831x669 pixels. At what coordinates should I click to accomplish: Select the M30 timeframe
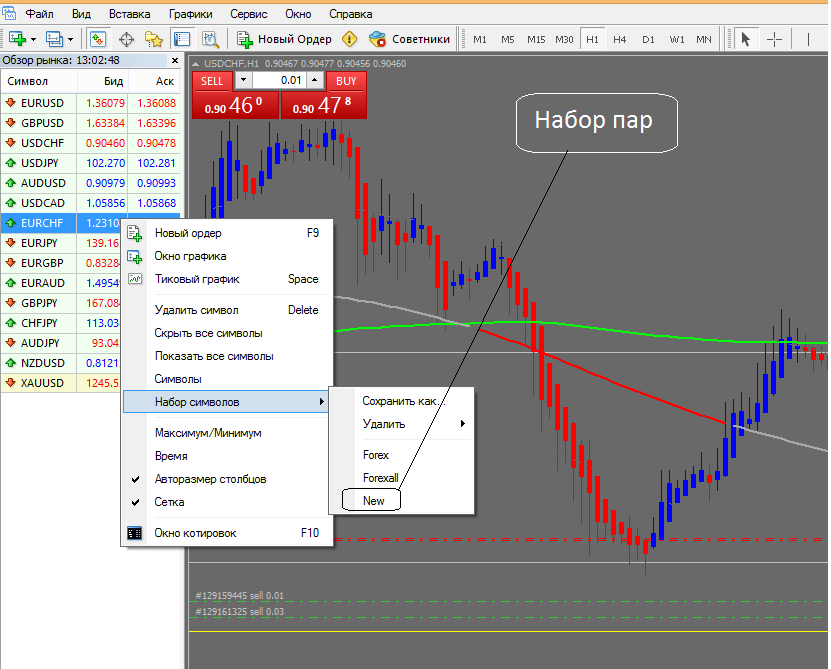pos(564,39)
